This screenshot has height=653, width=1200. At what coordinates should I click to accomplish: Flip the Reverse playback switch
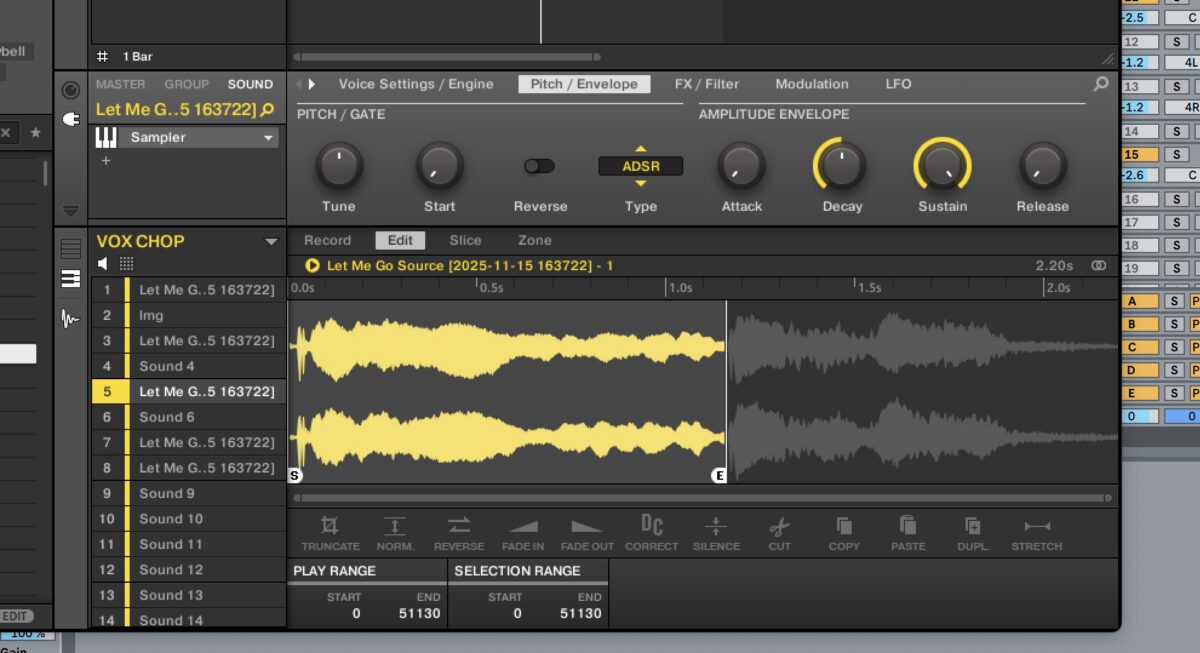click(x=539, y=166)
